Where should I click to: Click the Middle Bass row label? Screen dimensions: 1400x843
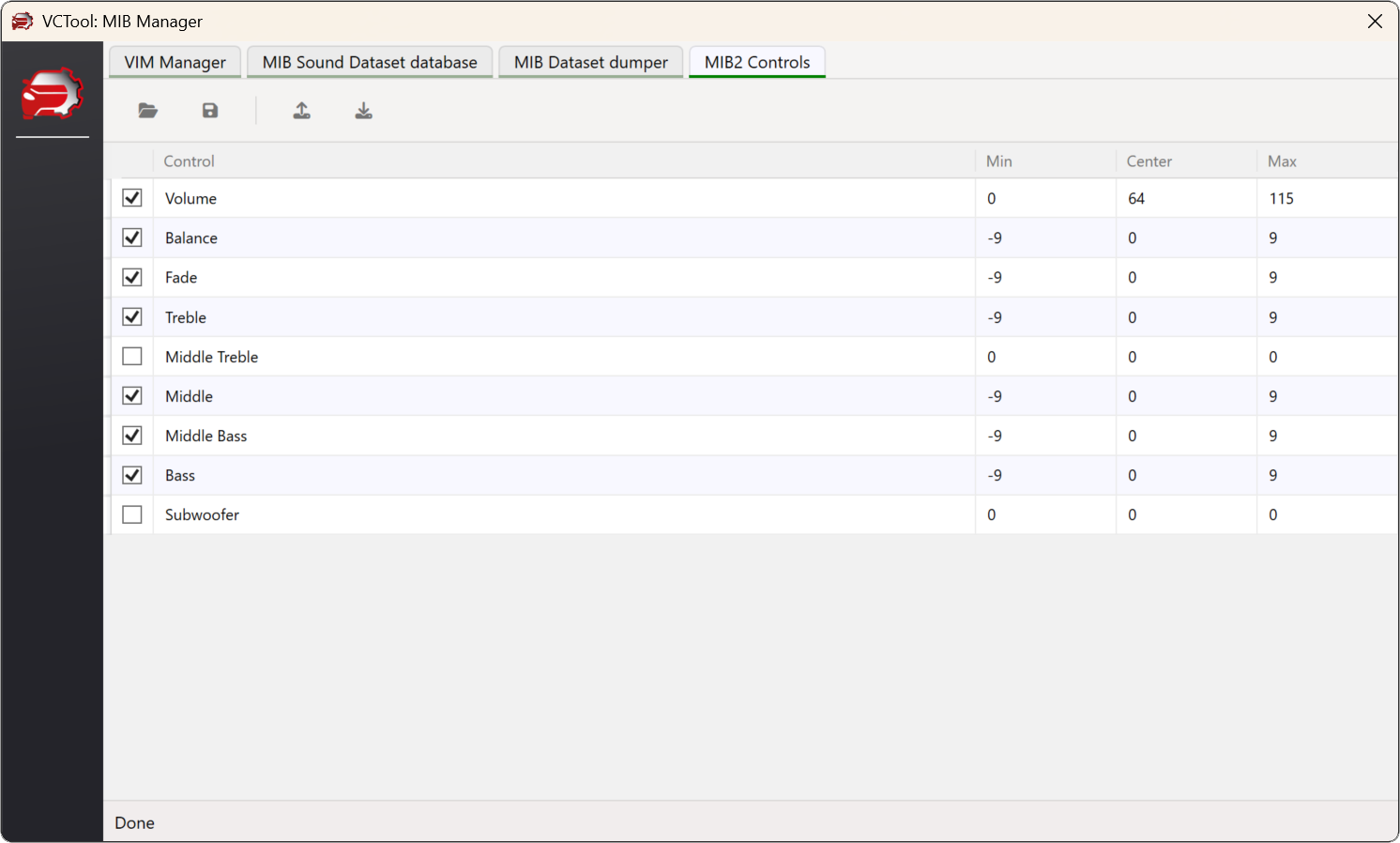pos(206,436)
